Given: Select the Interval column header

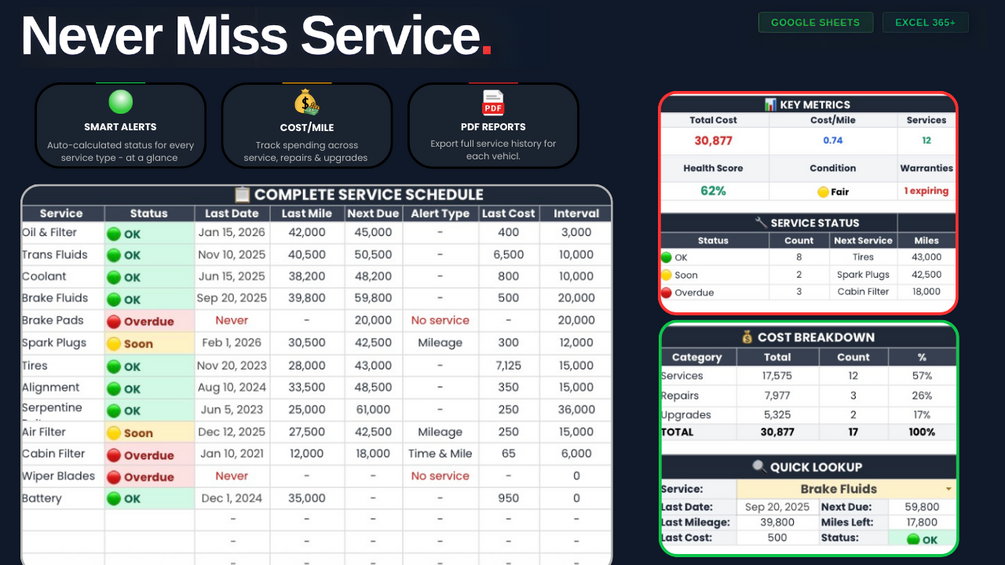Looking at the screenshot, I should [576, 213].
